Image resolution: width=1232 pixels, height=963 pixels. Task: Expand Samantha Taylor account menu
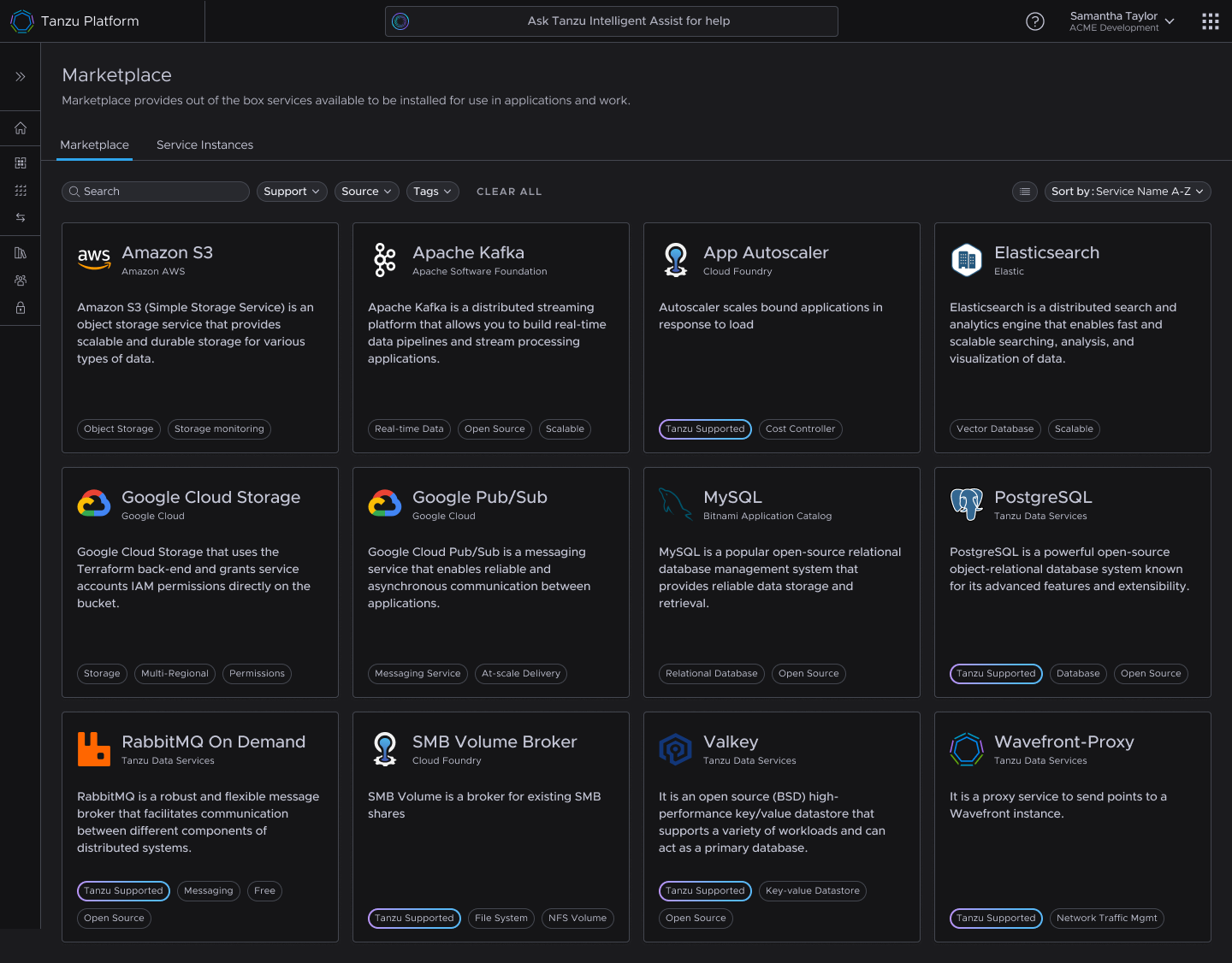tap(1122, 21)
